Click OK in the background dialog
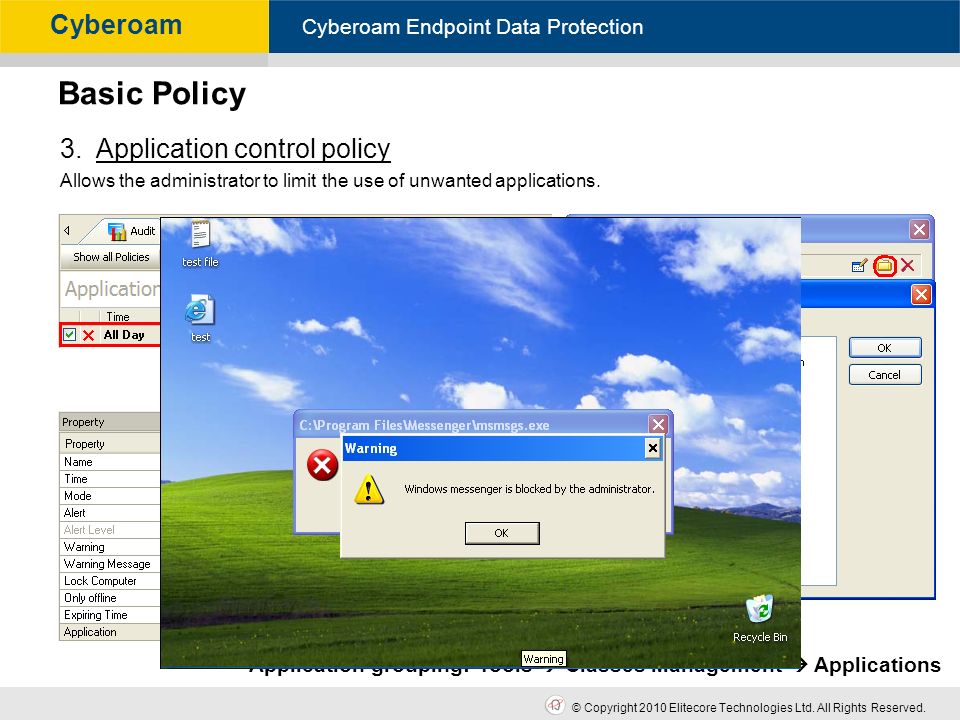Image resolution: width=960 pixels, height=720 pixels. (x=885, y=348)
